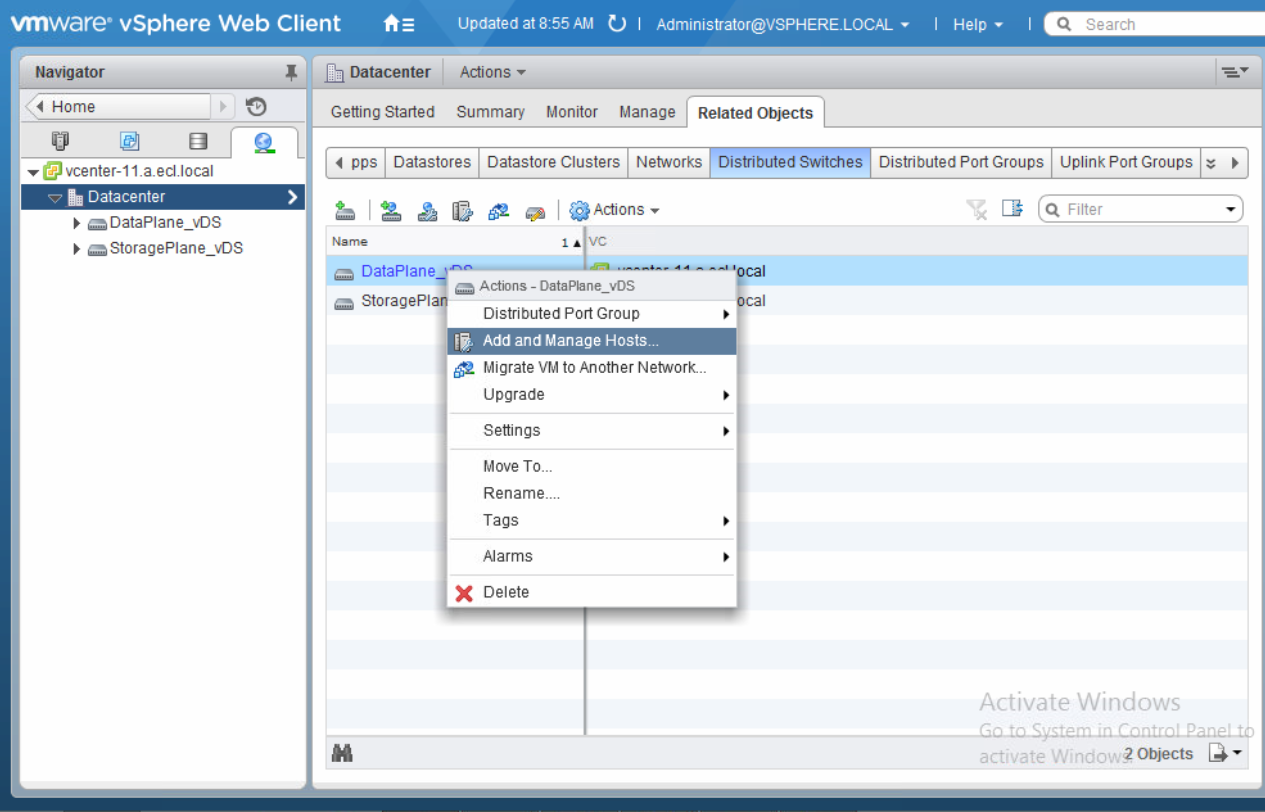1265x812 pixels.
Task: Expand the DataPlane_vDS tree node
Action: [77, 223]
